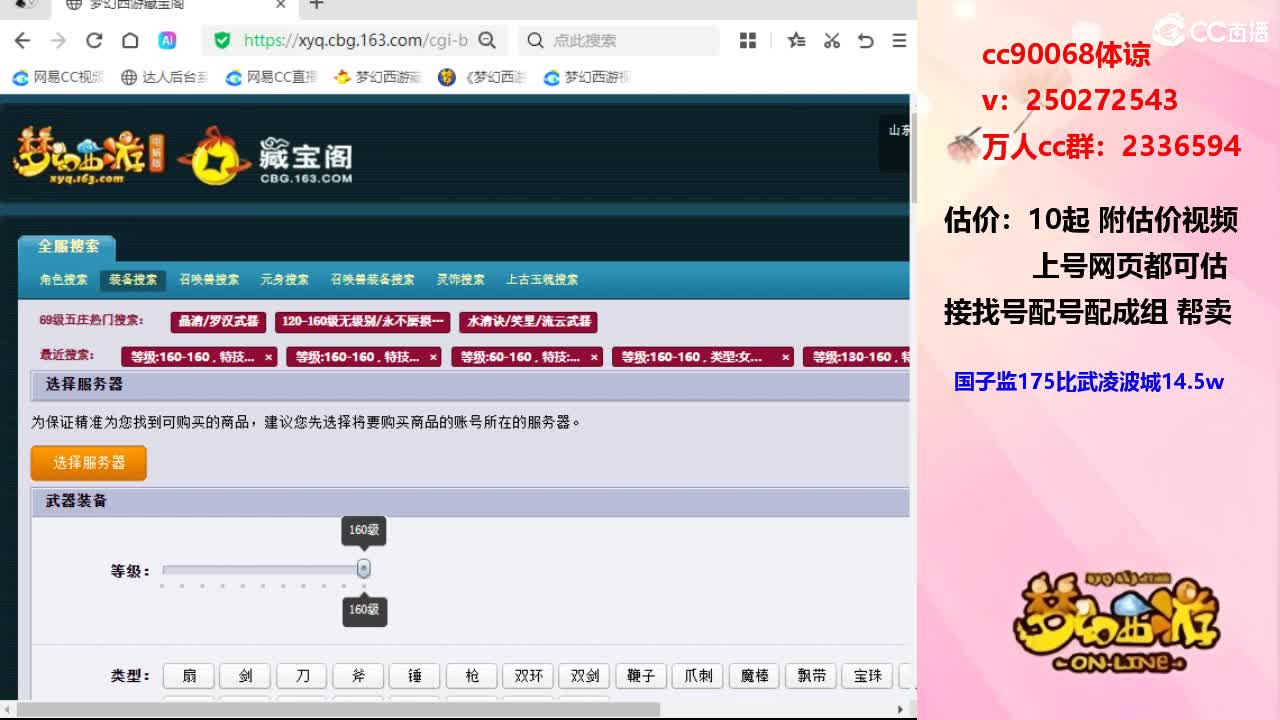Click the undo closed tab arrow icon

[x=866, y=40]
